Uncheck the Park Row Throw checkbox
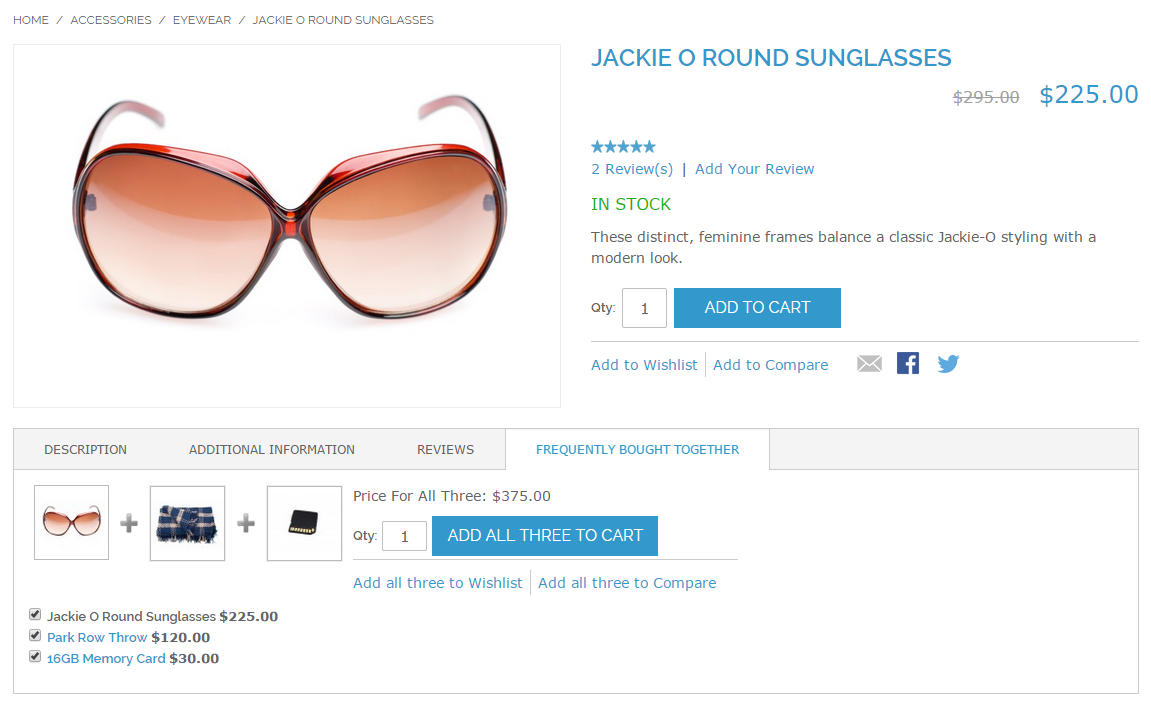1151x703 pixels. 35,635
